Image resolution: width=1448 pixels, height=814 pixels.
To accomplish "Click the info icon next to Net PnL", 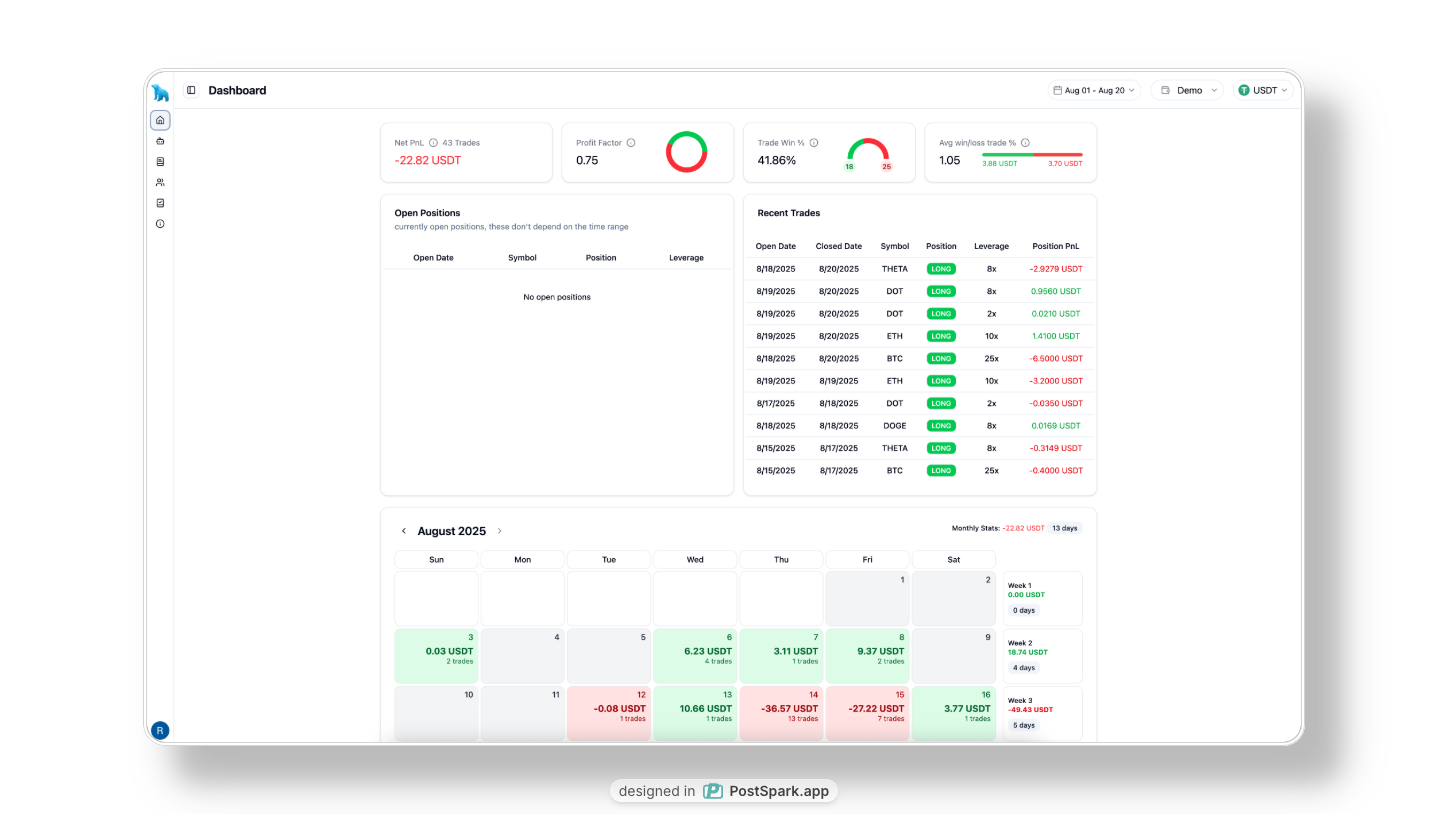I will tap(433, 143).
